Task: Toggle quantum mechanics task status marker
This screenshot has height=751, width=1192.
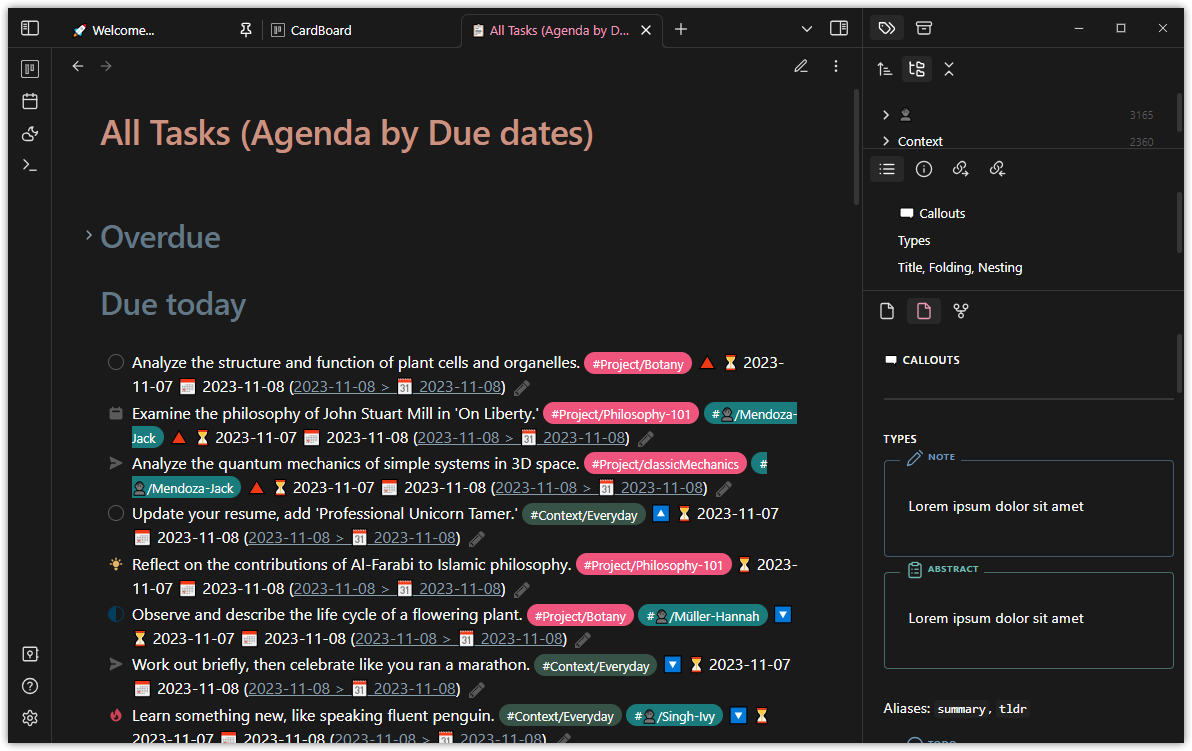Action: (116, 463)
